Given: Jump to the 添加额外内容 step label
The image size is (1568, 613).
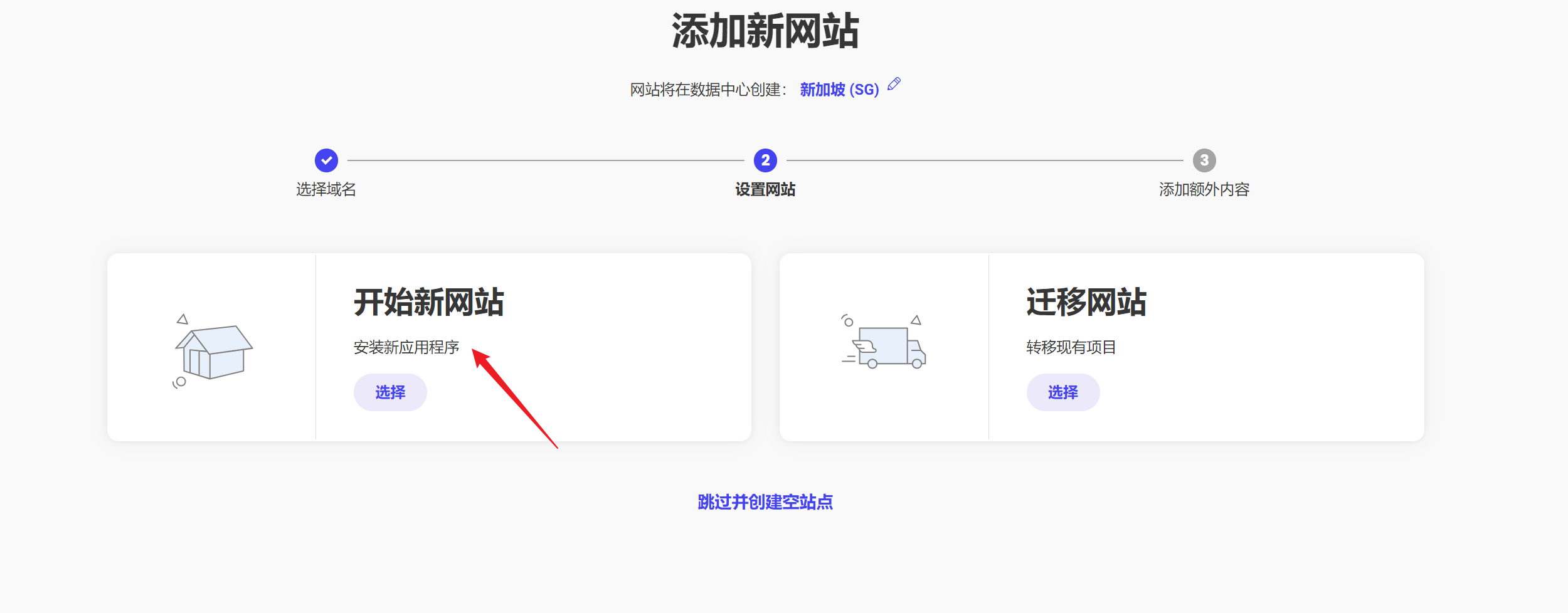Looking at the screenshot, I should pos(1204,189).
